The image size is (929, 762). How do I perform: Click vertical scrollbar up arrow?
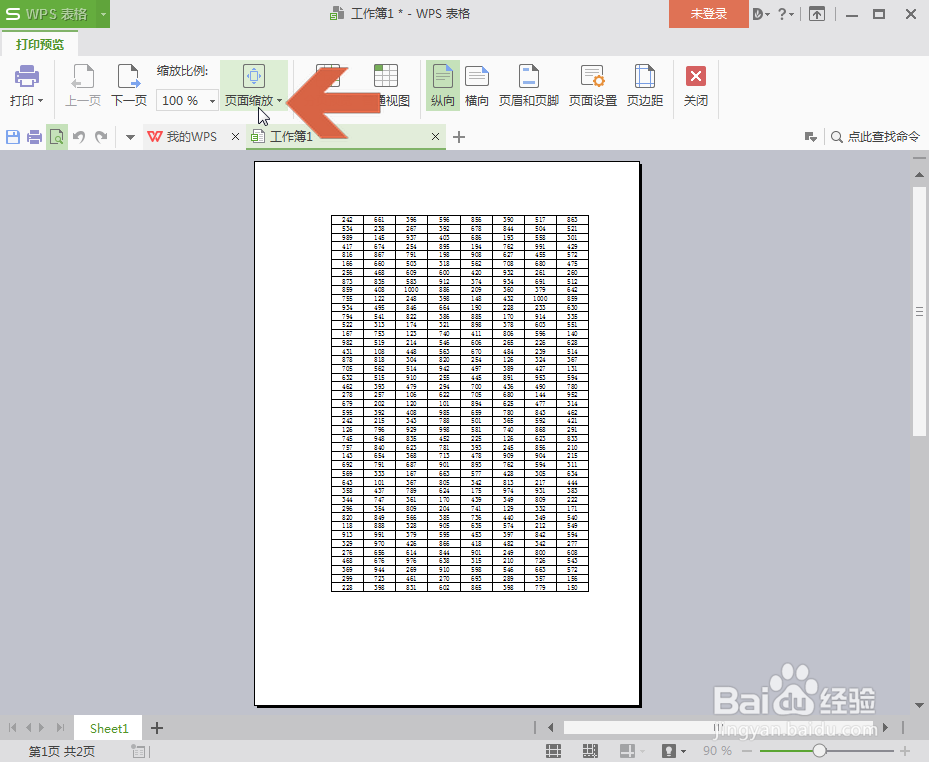(919, 175)
